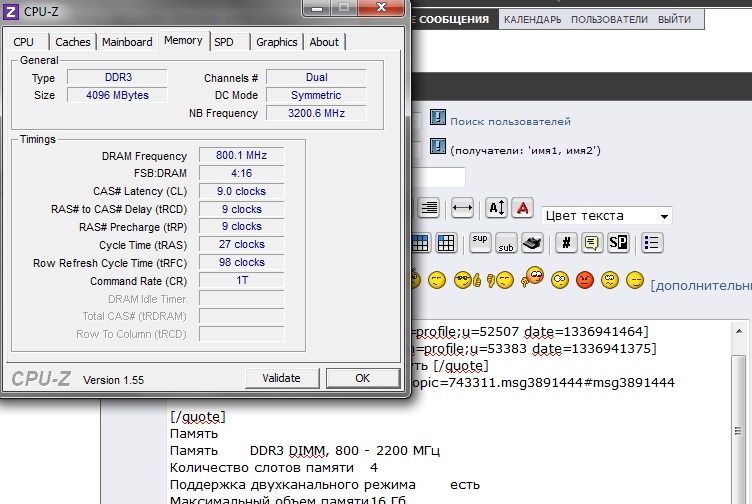
Task: Insert quote with speech bubble icon
Action: [x=592, y=243]
